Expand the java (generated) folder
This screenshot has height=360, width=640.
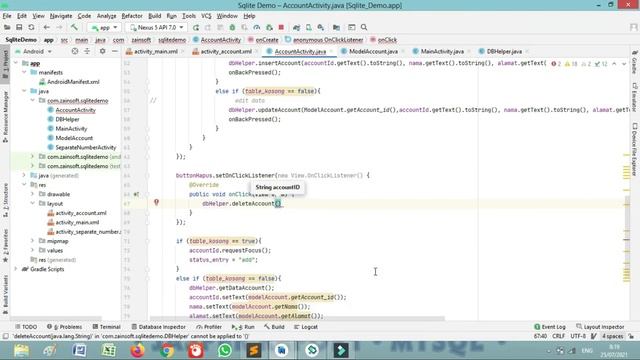click(x=24, y=176)
